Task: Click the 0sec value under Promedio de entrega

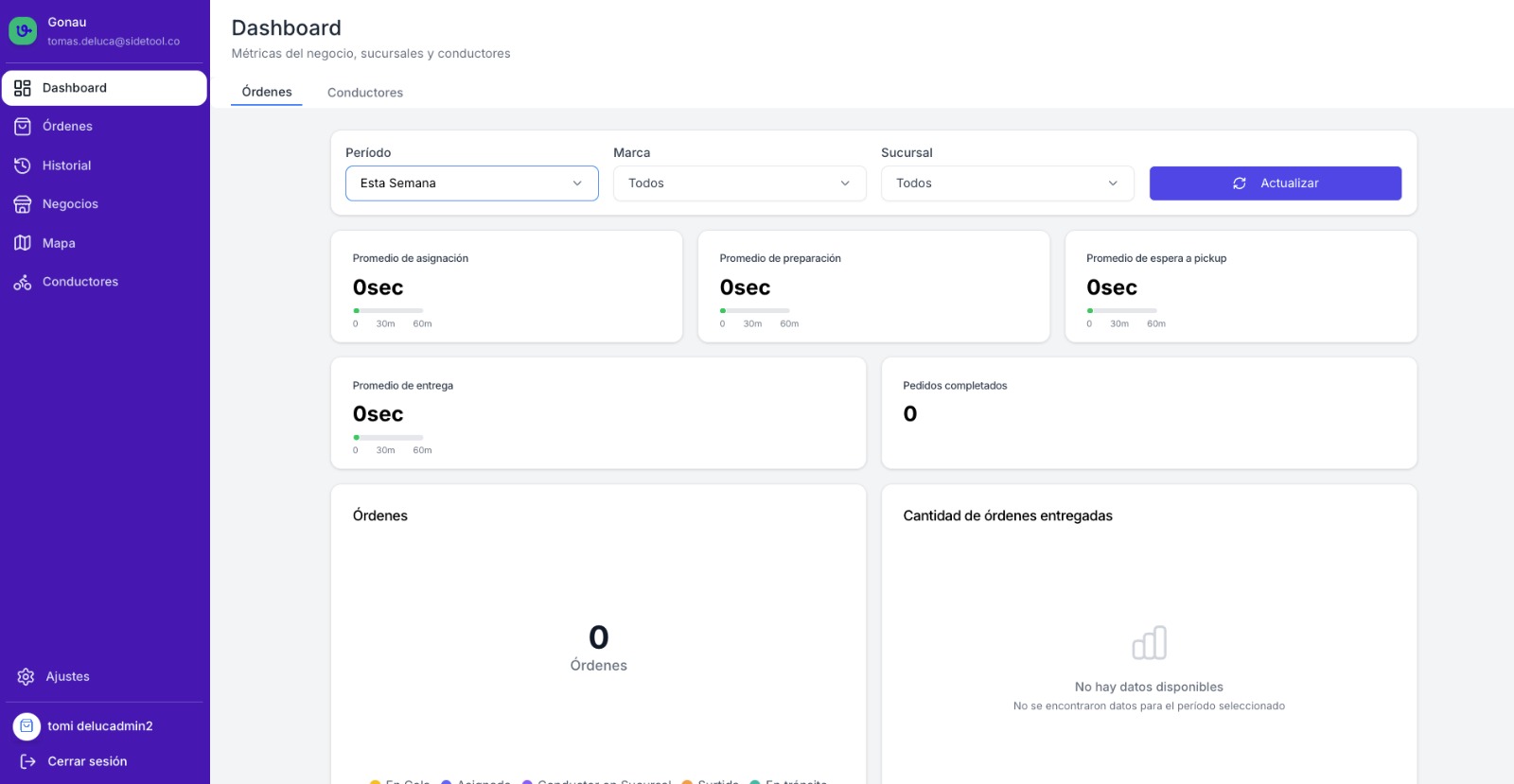Action: tap(378, 414)
